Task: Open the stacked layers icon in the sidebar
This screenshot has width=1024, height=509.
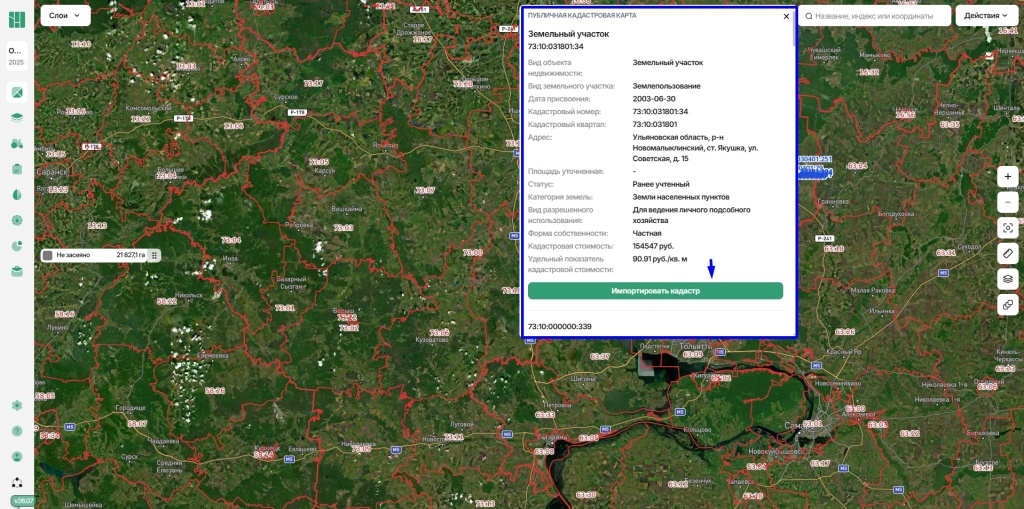Action: [x=17, y=118]
